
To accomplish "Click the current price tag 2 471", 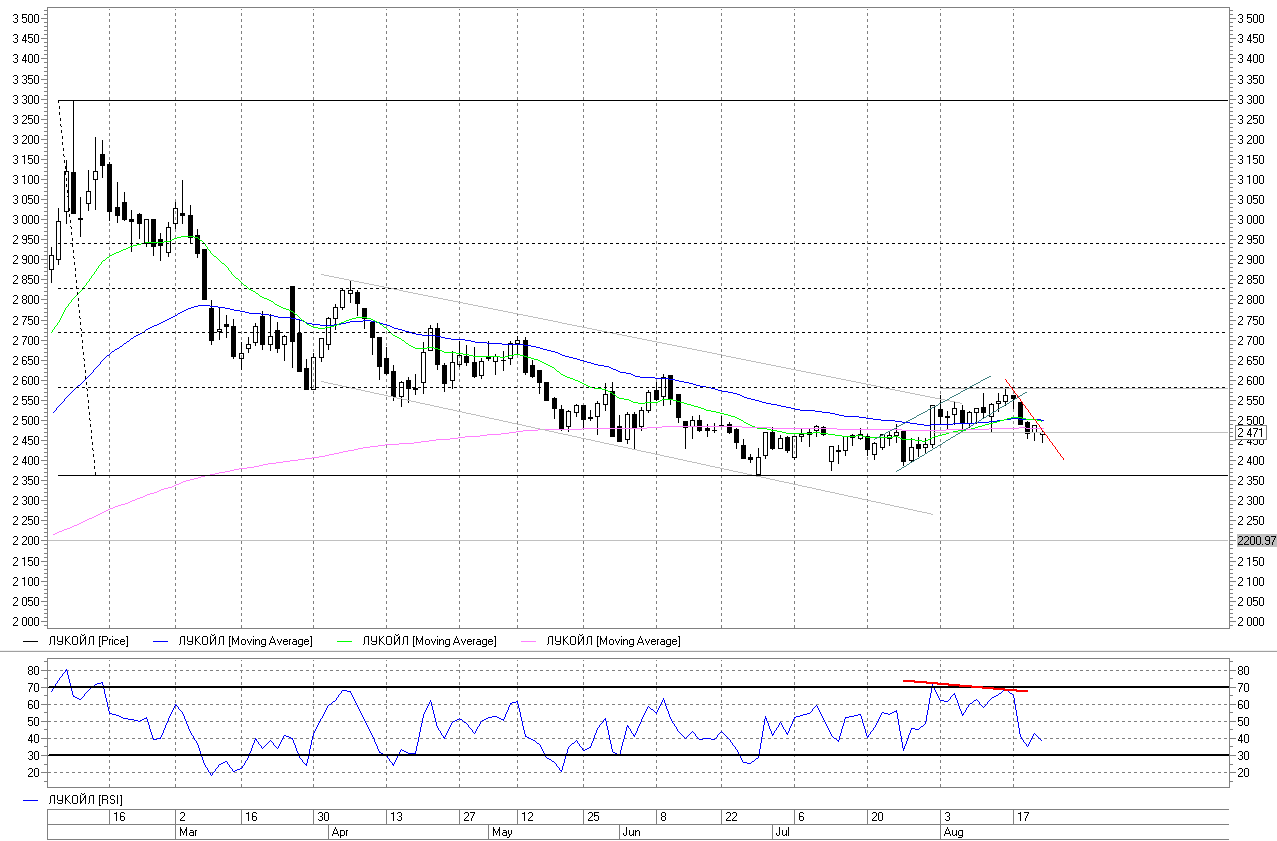I will 1252,433.
